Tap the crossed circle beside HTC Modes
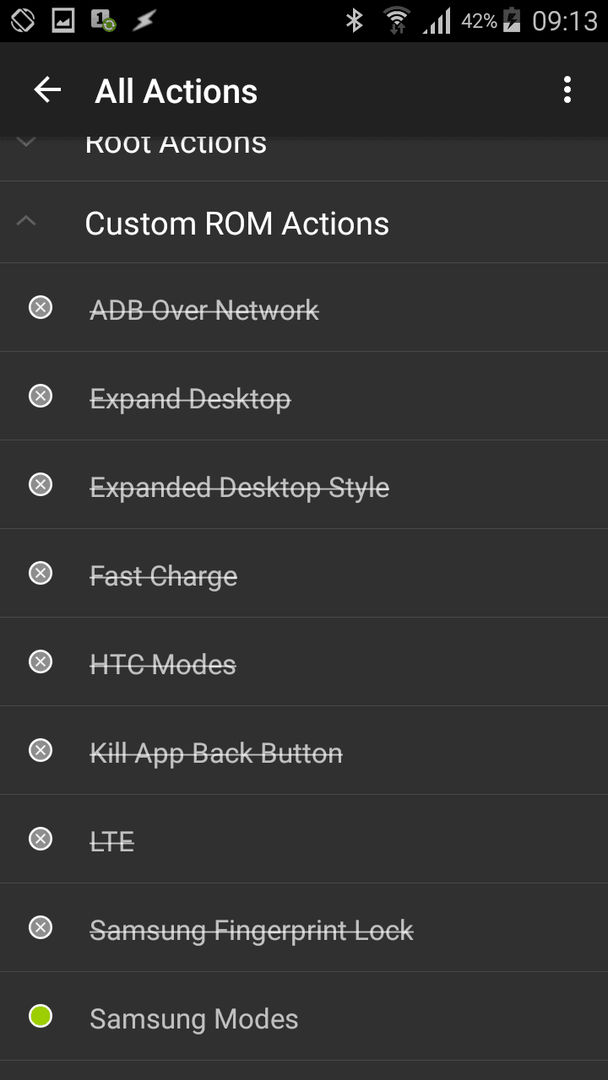608x1080 pixels. click(41, 662)
